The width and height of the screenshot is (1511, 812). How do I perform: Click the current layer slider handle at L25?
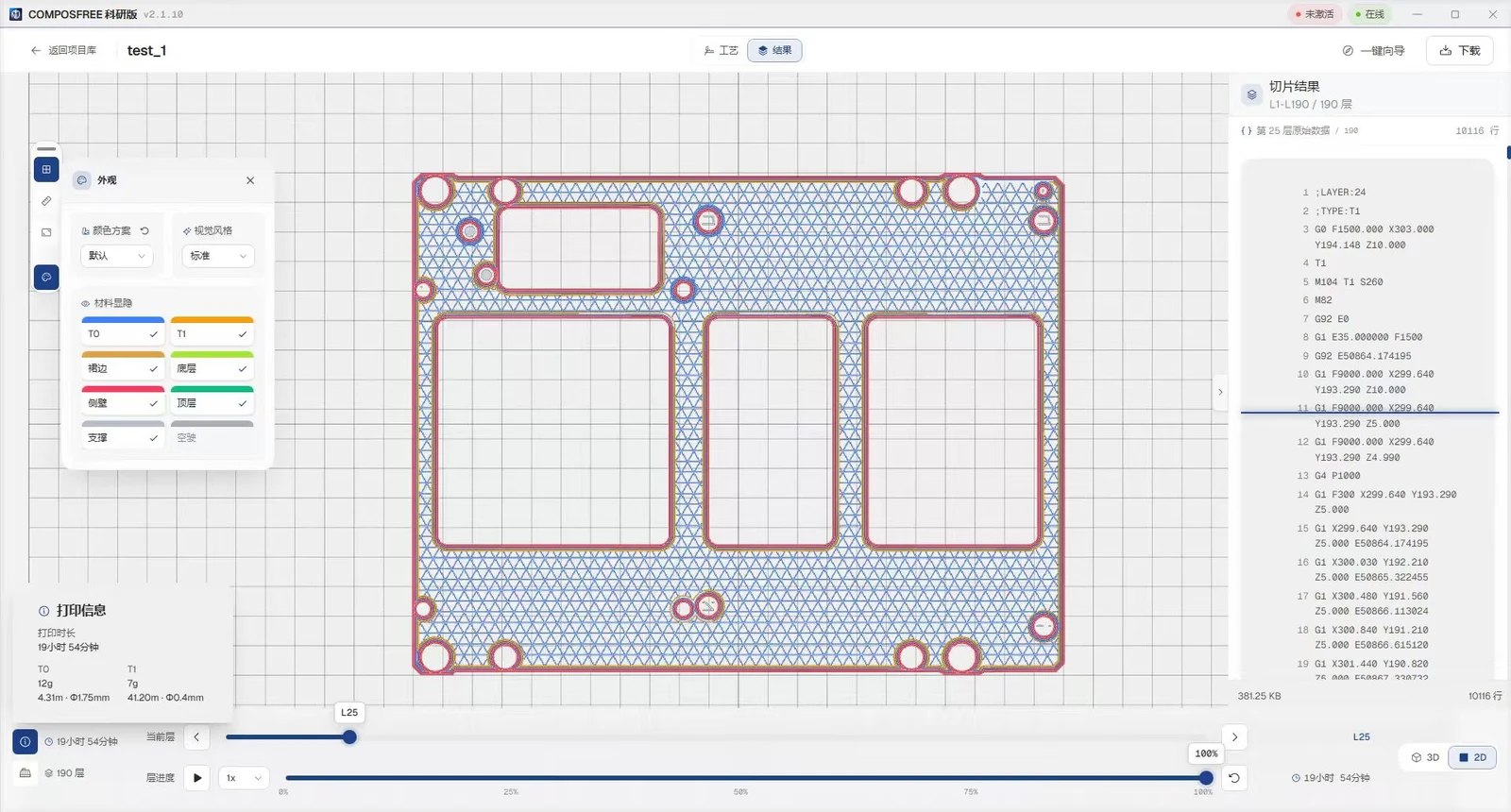[349, 737]
